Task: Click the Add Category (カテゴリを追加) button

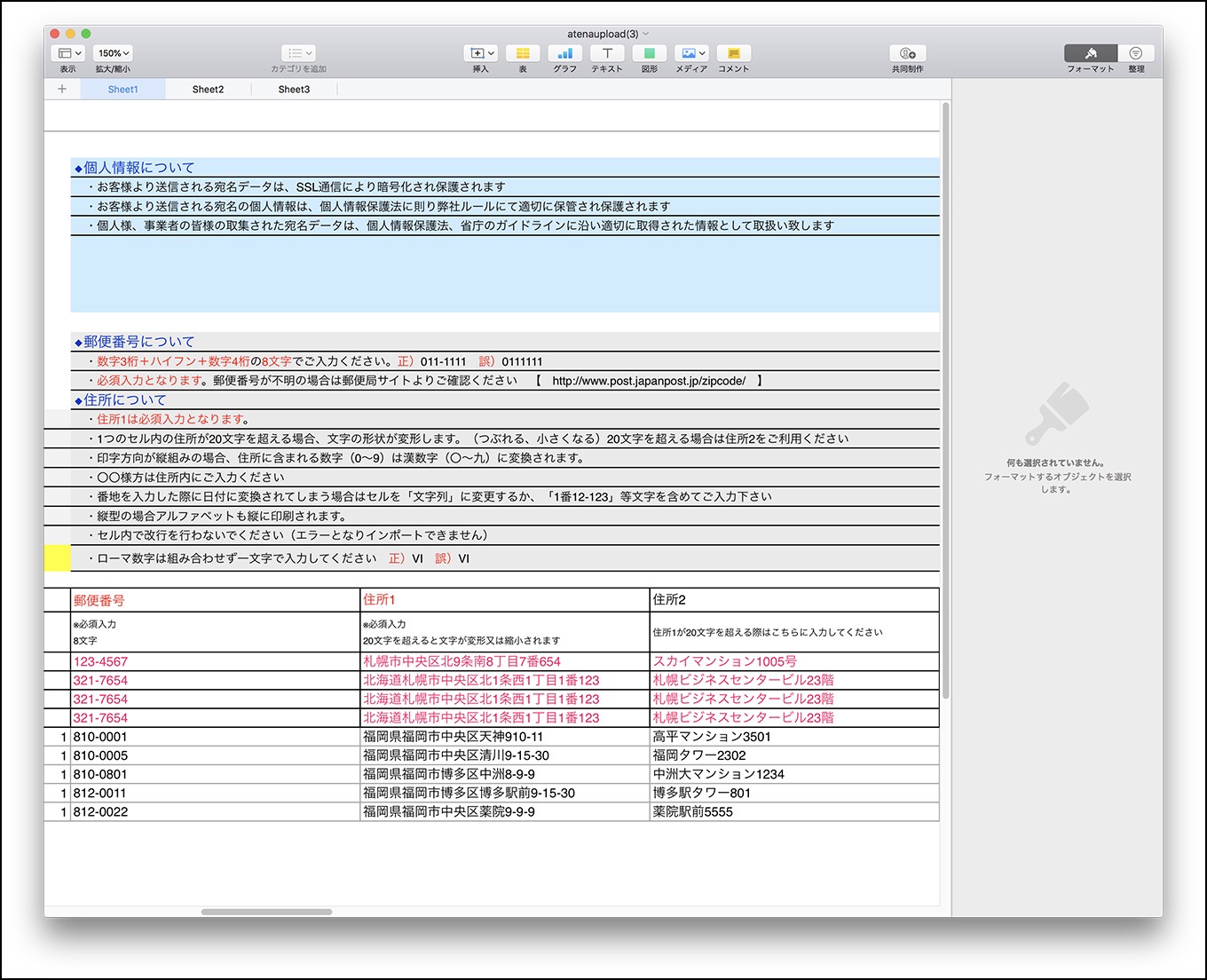Action: pos(298,53)
